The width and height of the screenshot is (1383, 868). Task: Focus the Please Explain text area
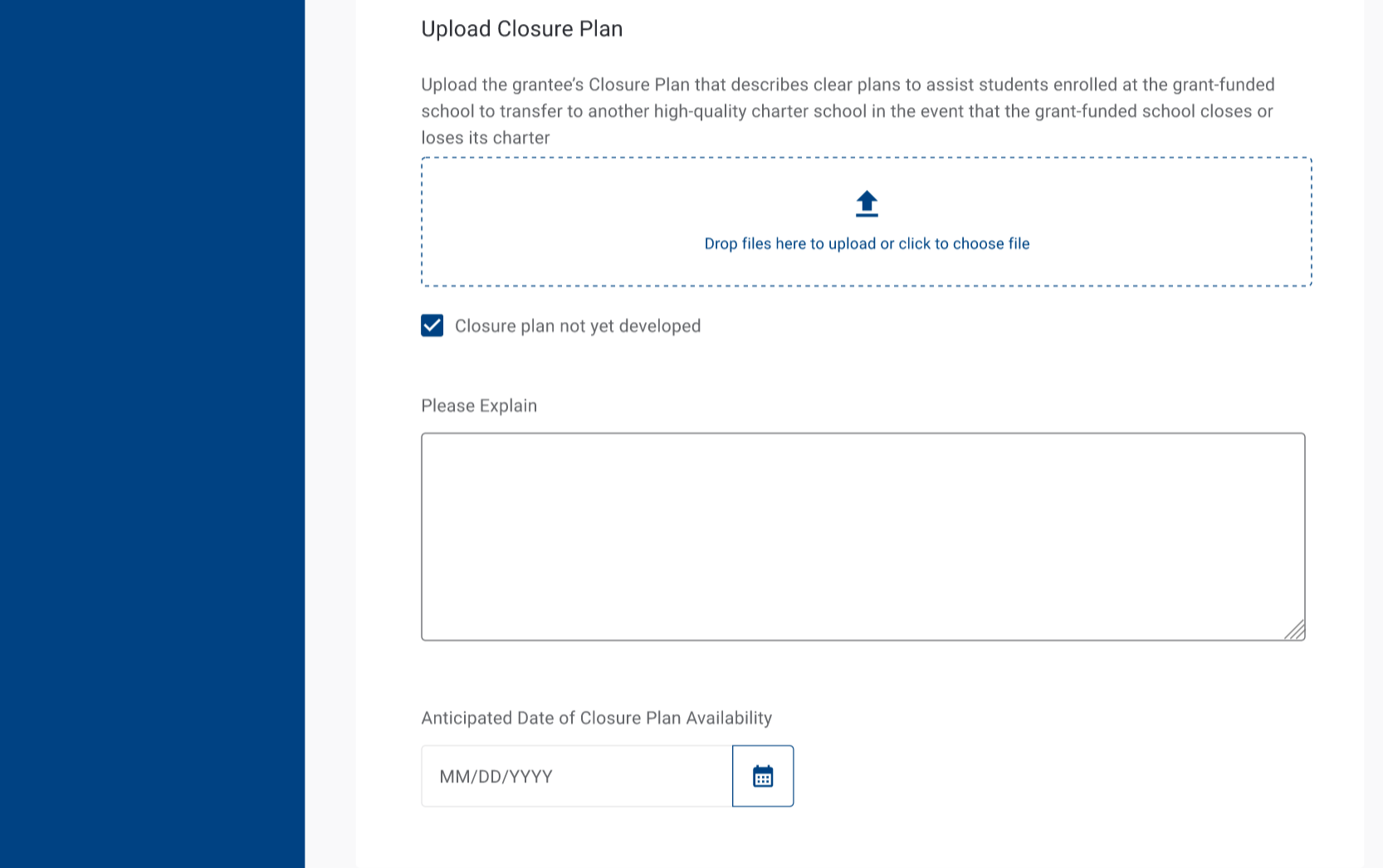click(x=863, y=536)
